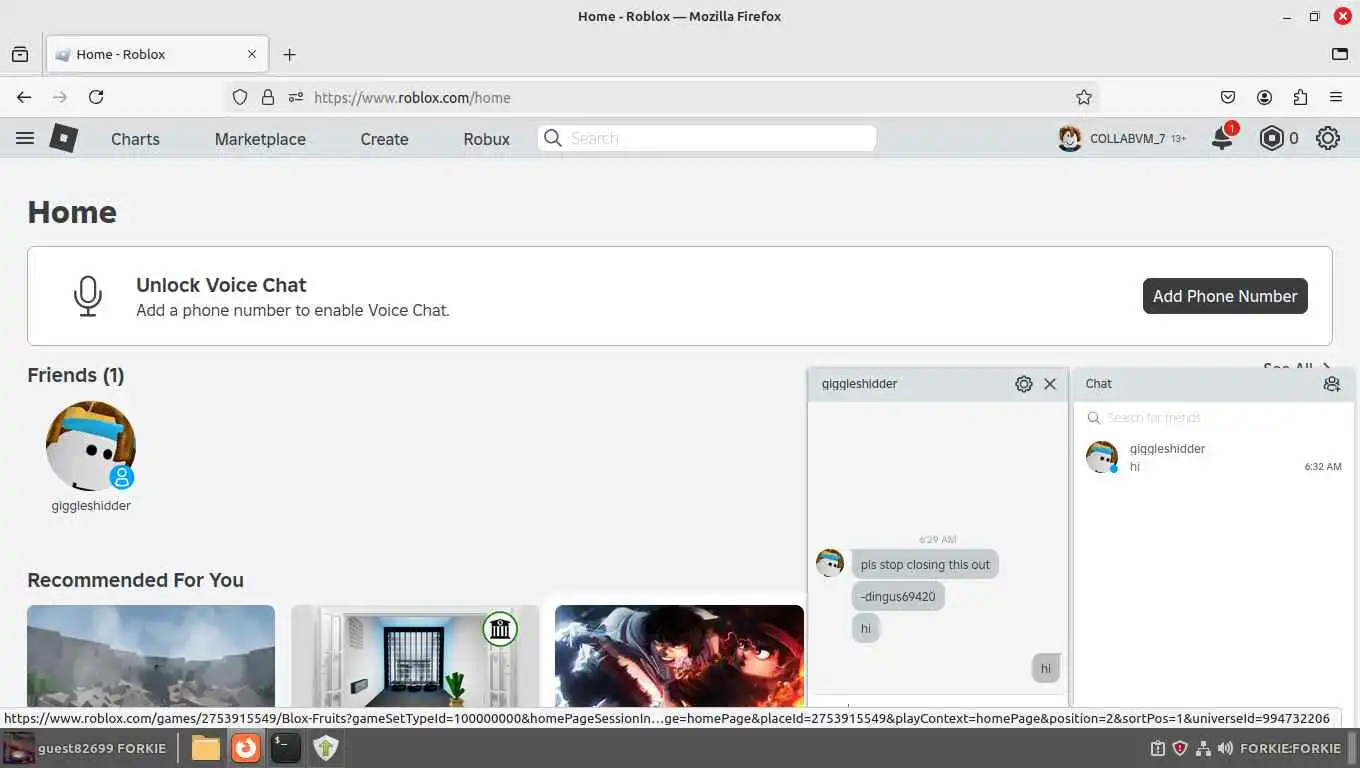Open Recommended For You section
This screenshot has width=1360, height=768.
135,580
